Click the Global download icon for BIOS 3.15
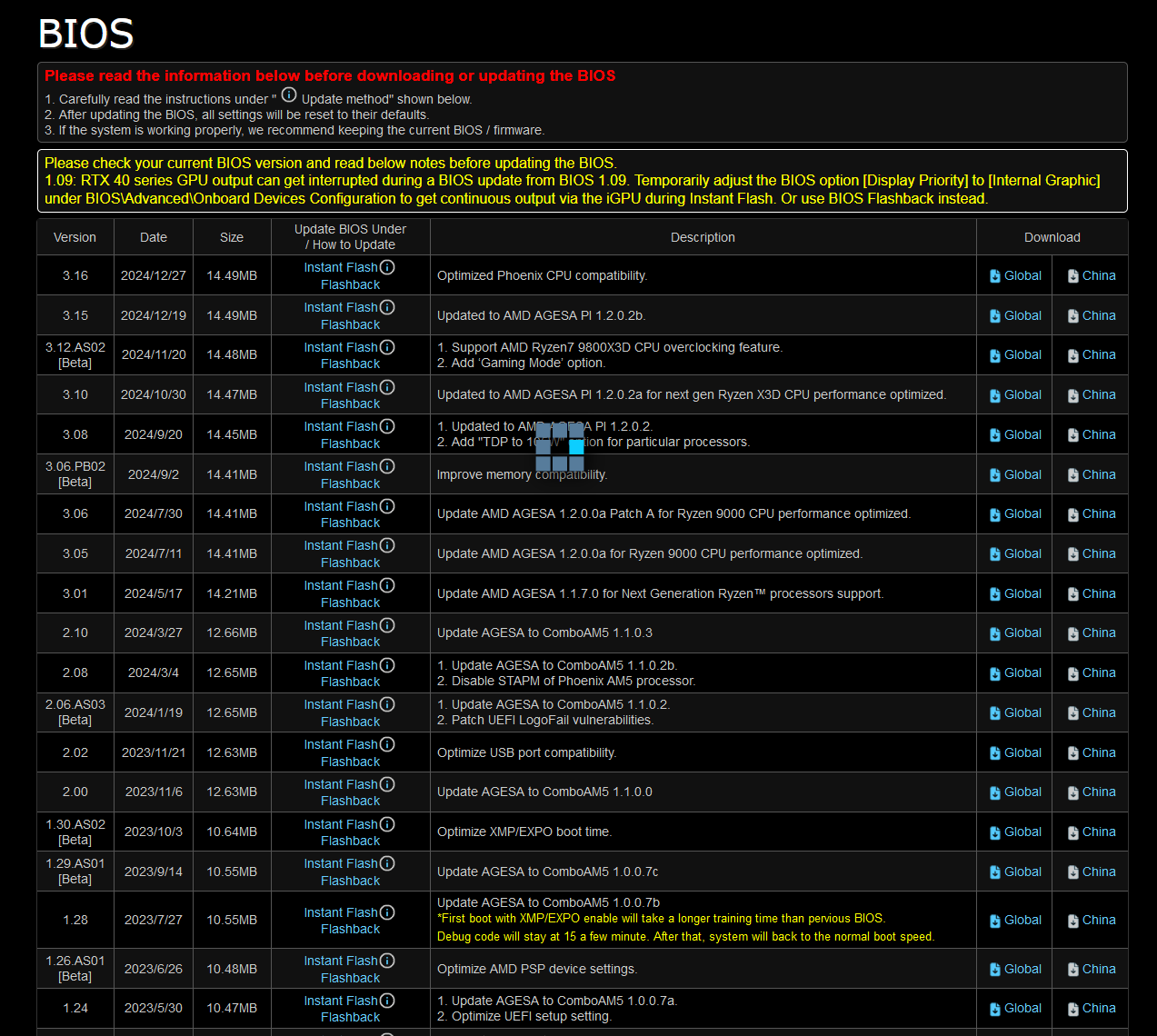 pos(995,316)
